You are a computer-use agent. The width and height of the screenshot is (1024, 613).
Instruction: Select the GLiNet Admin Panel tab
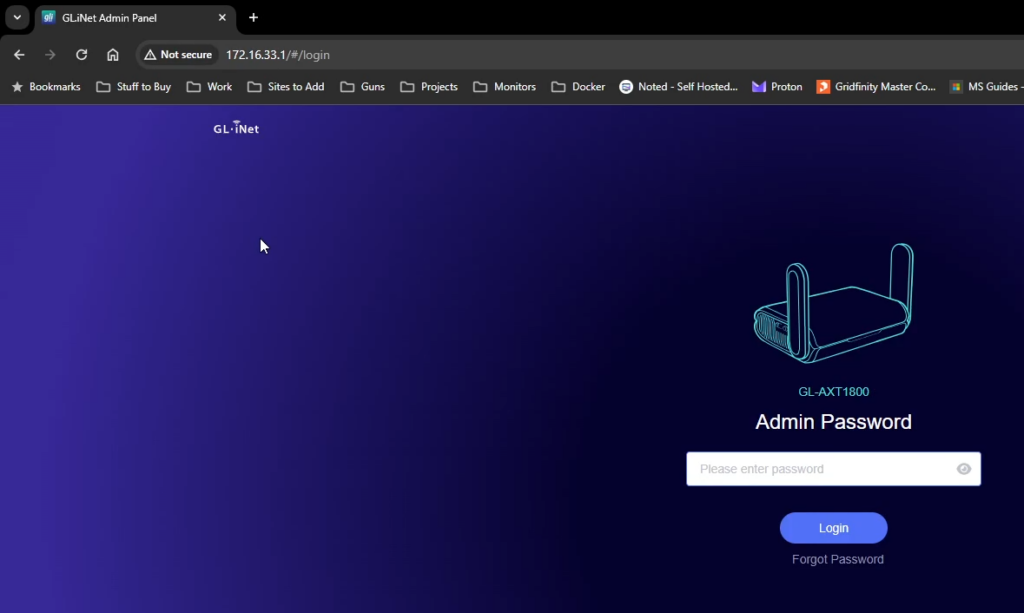[120, 17]
